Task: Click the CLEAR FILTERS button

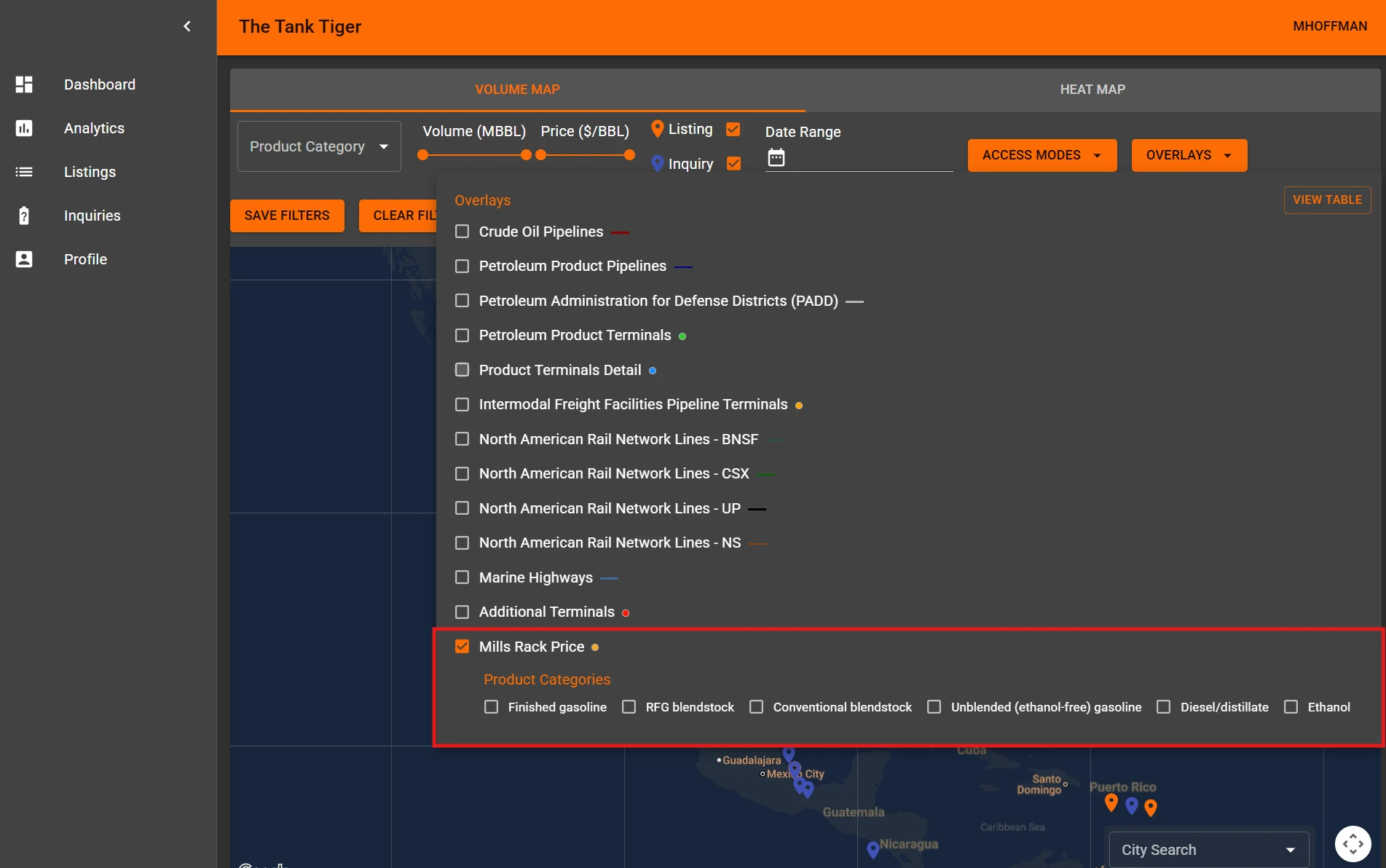Action: pos(398,216)
